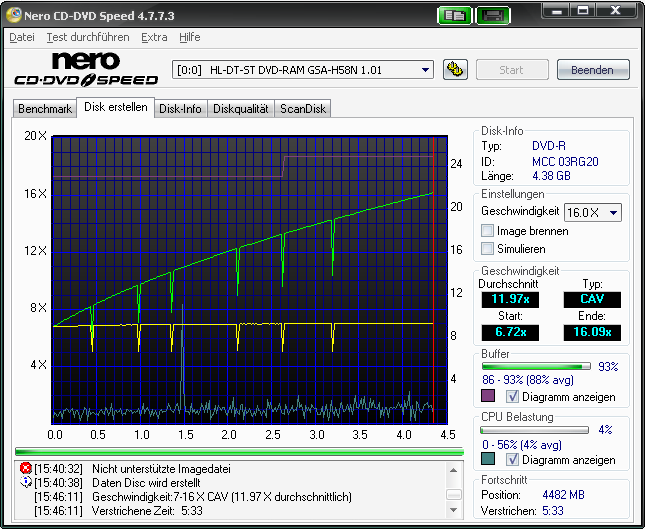Click the red end-position line in graph
This screenshot has height=529, width=645.
[434, 280]
